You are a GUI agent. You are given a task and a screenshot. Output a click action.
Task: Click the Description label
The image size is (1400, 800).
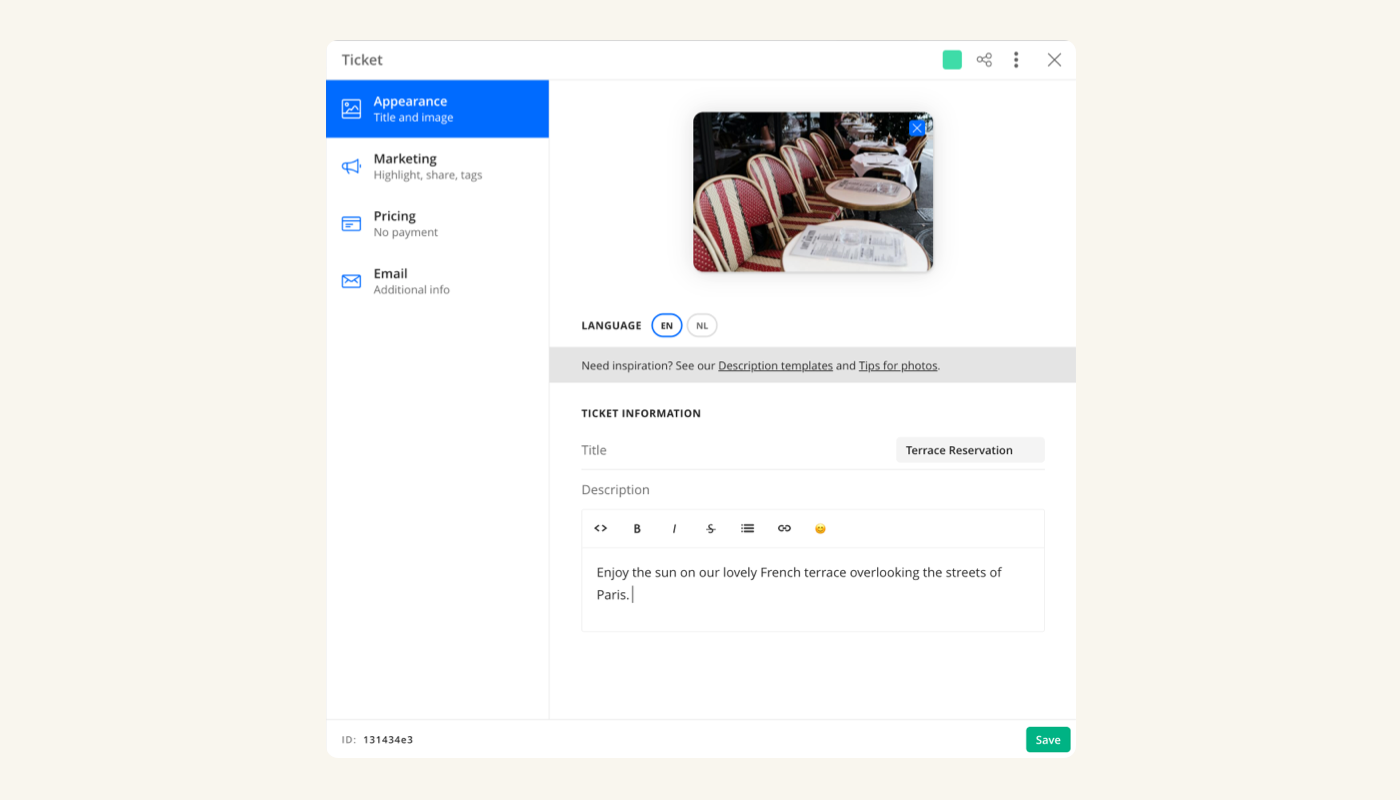tap(615, 490)
